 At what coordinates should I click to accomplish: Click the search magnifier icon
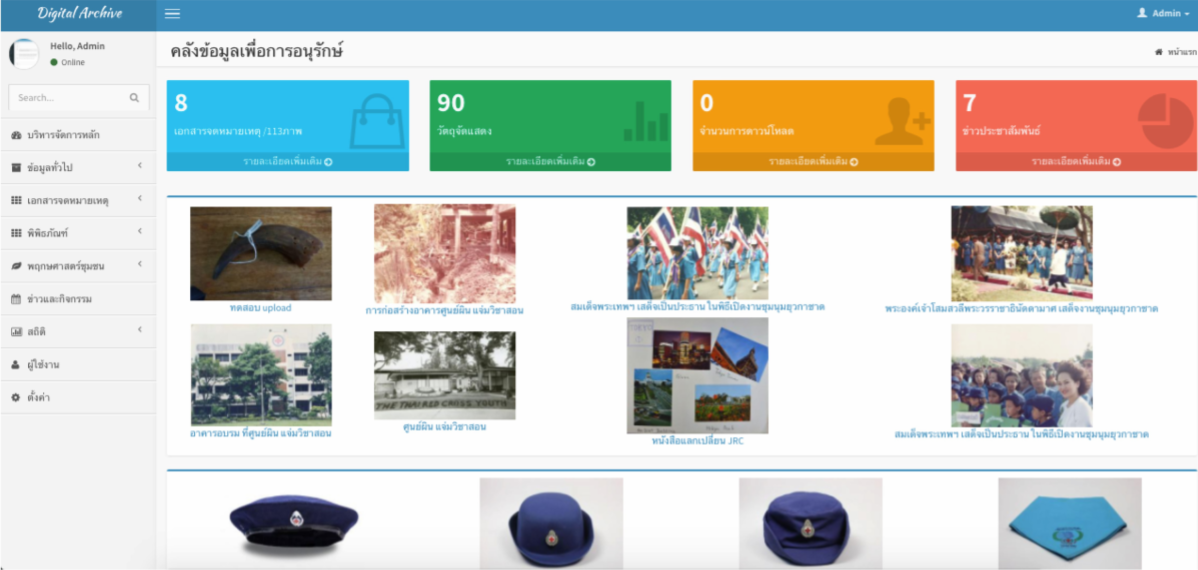pos(134,98)
